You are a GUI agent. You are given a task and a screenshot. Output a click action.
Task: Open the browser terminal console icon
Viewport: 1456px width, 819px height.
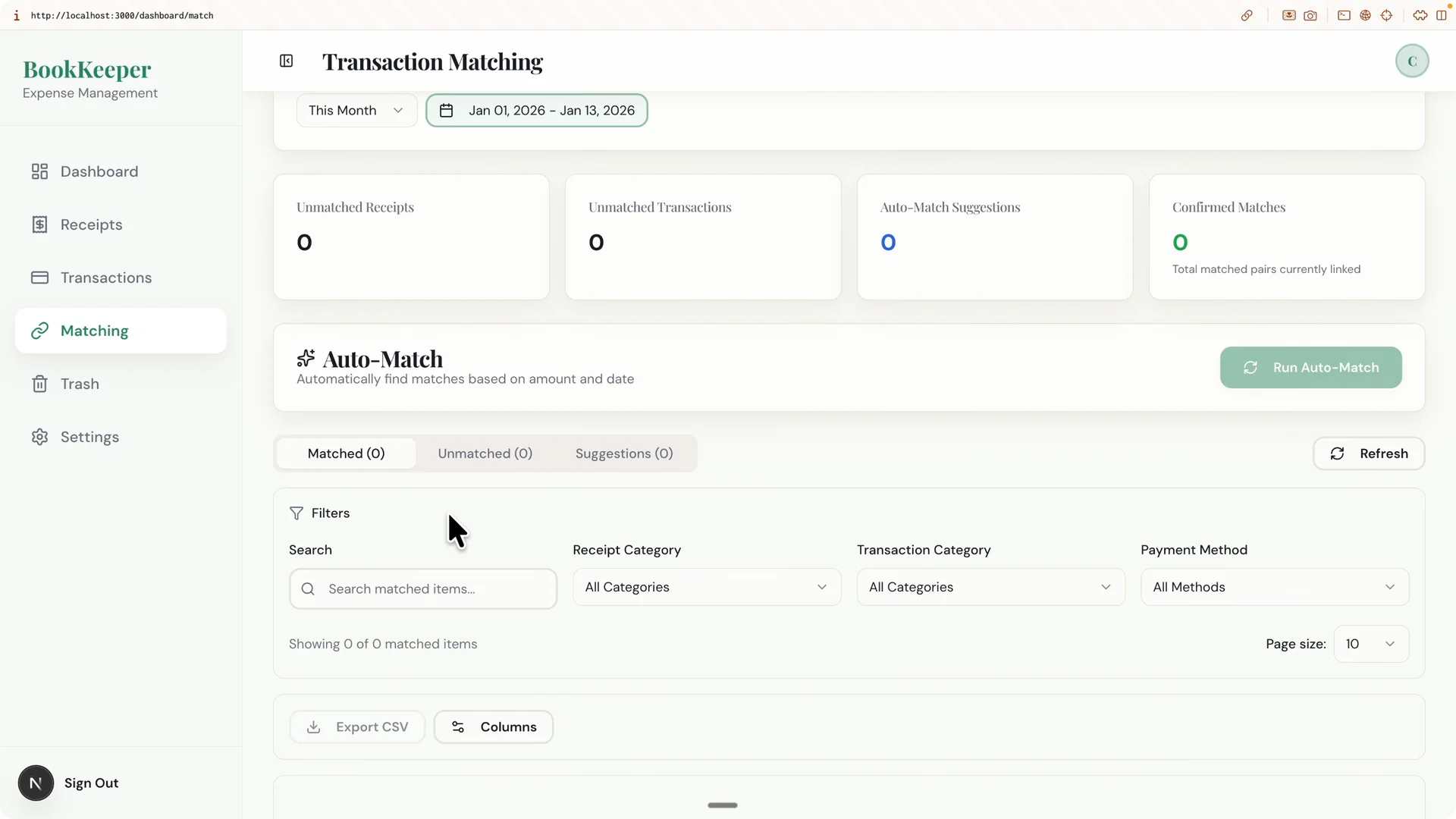pos(1344,15)
